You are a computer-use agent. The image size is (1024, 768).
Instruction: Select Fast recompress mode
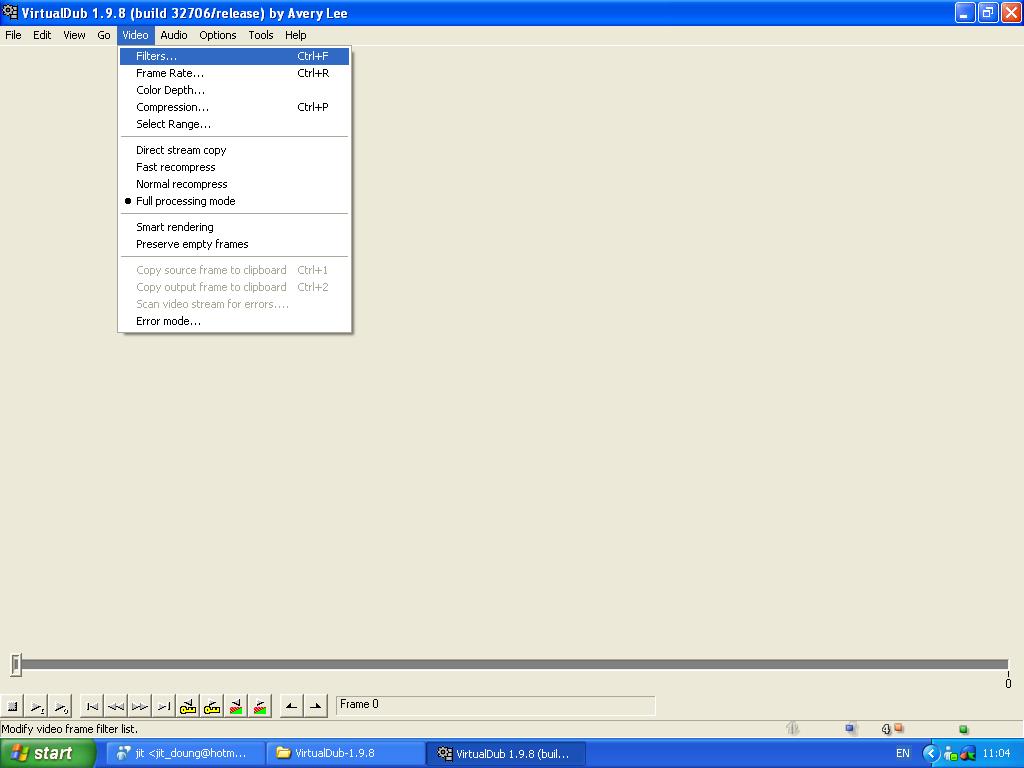[234, 167]
